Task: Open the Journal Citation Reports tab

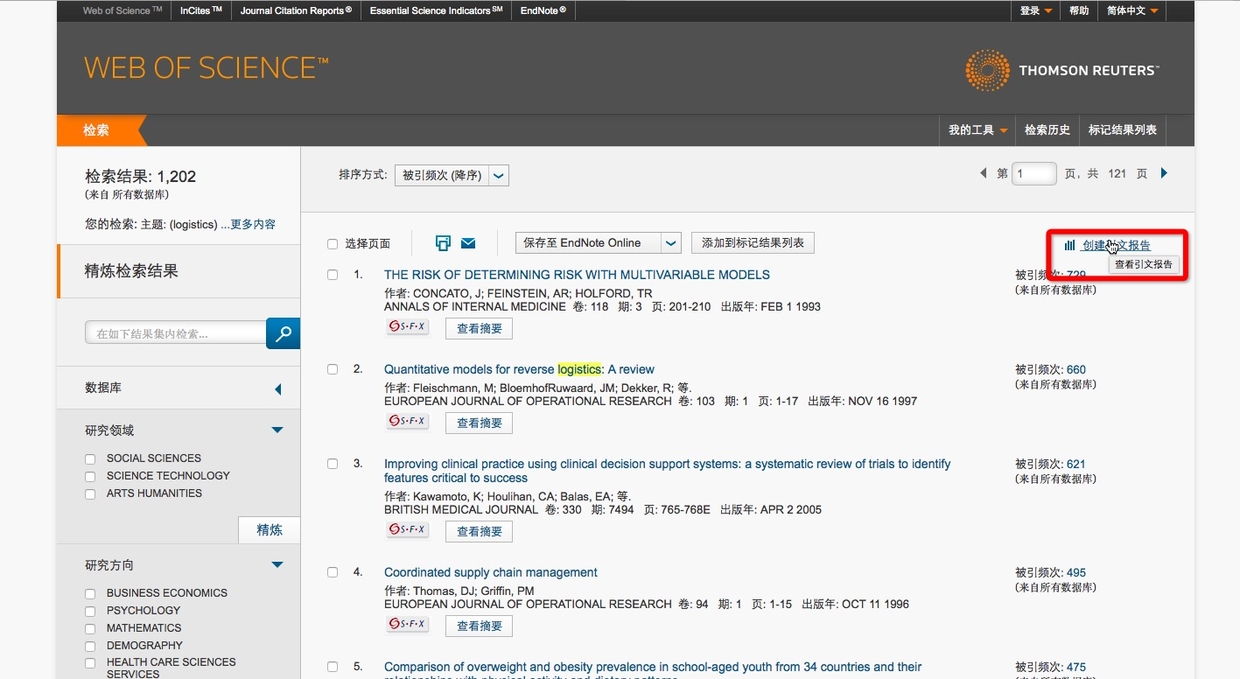Action: tap(296, 11)
